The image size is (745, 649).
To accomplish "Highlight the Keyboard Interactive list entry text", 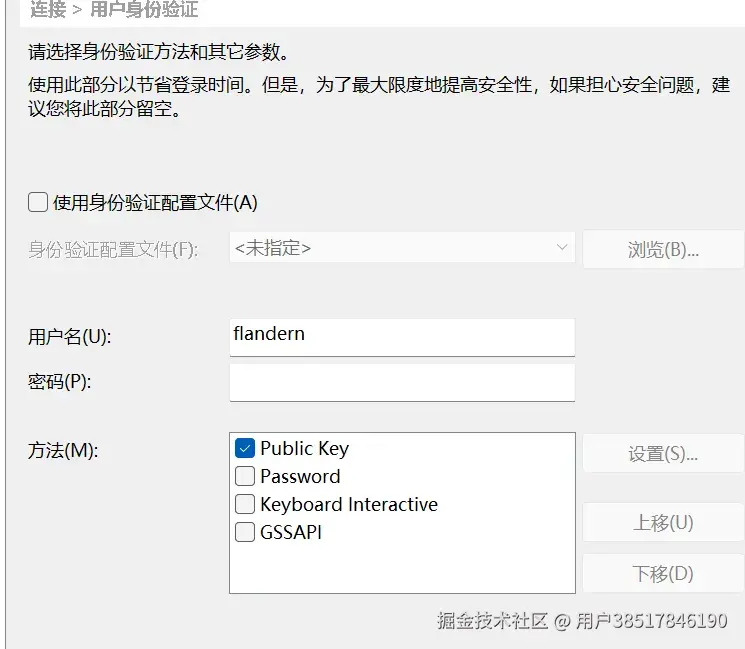I will (348, 505).
